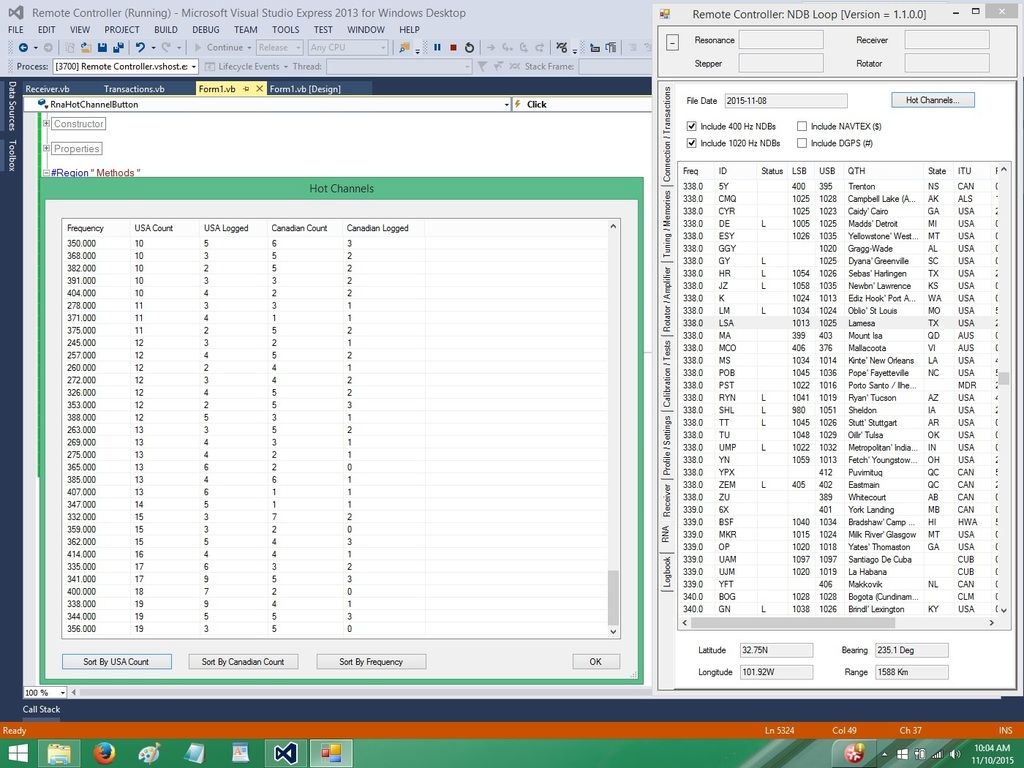
Task: Click the Latitude field showing 32.75N
Action: pos(776,650)
